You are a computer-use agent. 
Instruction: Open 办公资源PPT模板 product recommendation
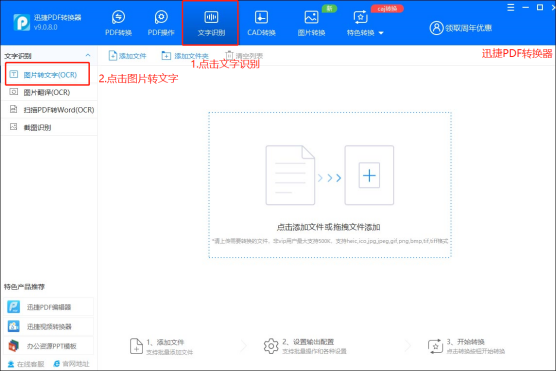49,345
